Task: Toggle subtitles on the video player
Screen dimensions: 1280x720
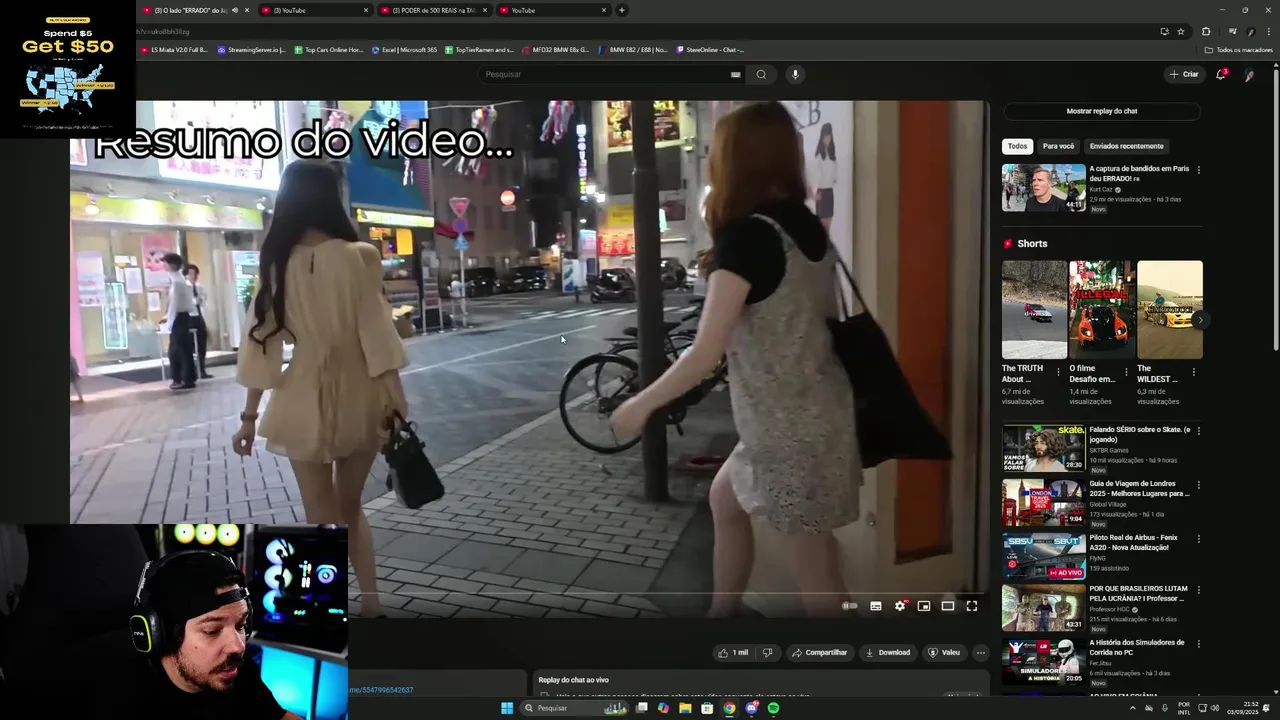Action: click(876, 606)
